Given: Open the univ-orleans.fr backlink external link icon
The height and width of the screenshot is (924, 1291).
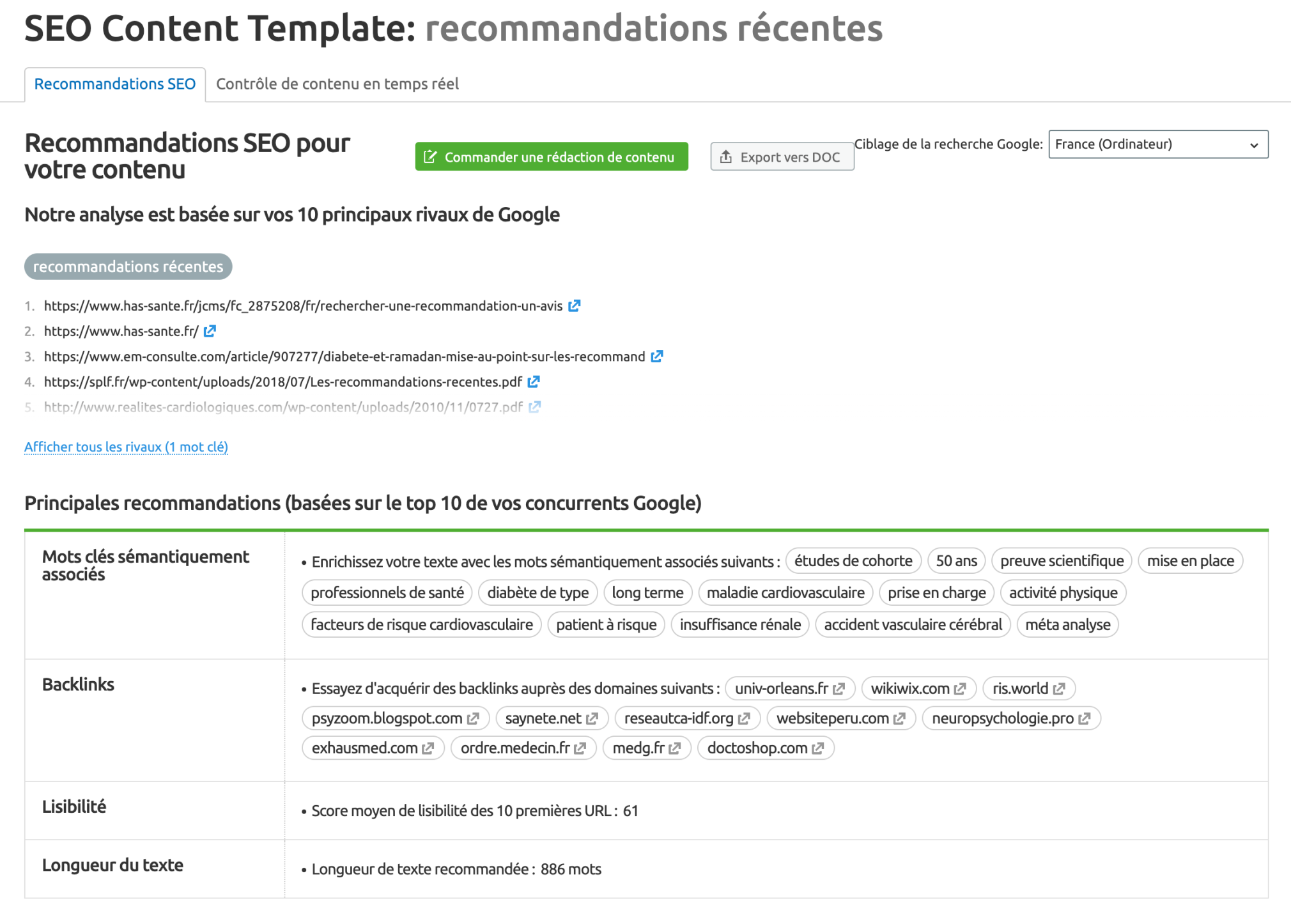Looking at the screenshot, I should click(x=840, y=688).
